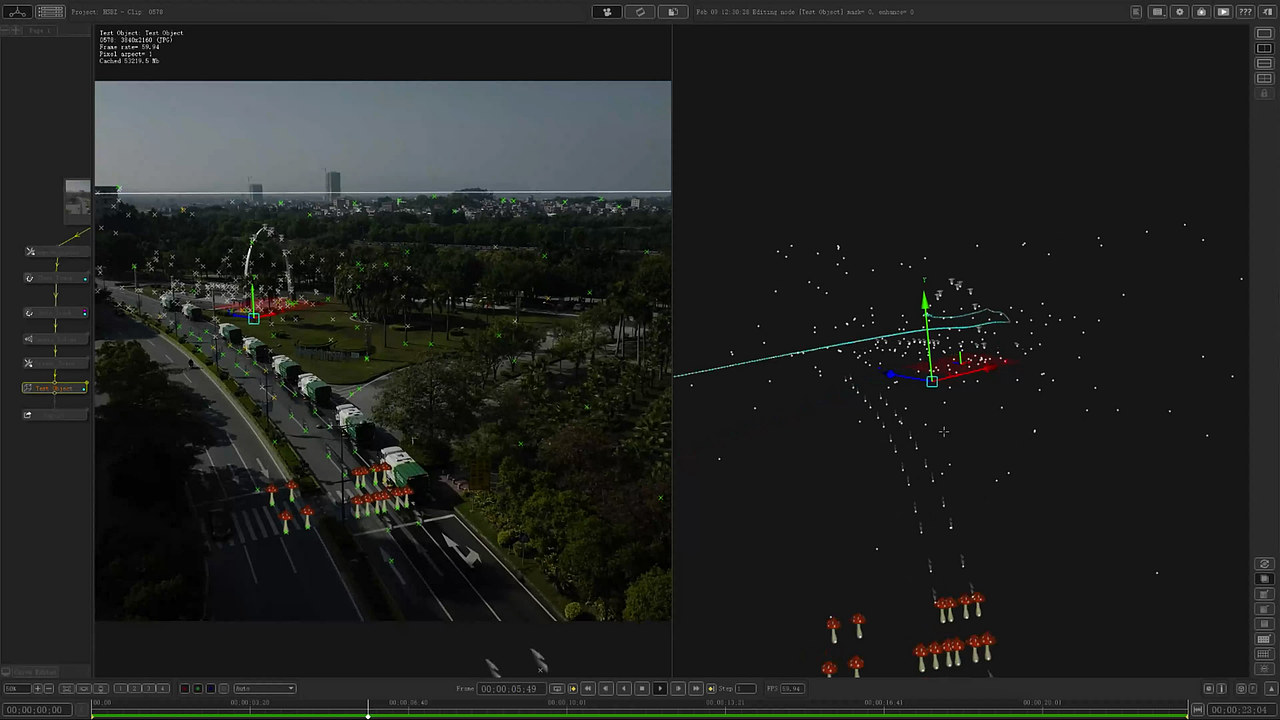Open the Auto dropdown

pos(264,688)
